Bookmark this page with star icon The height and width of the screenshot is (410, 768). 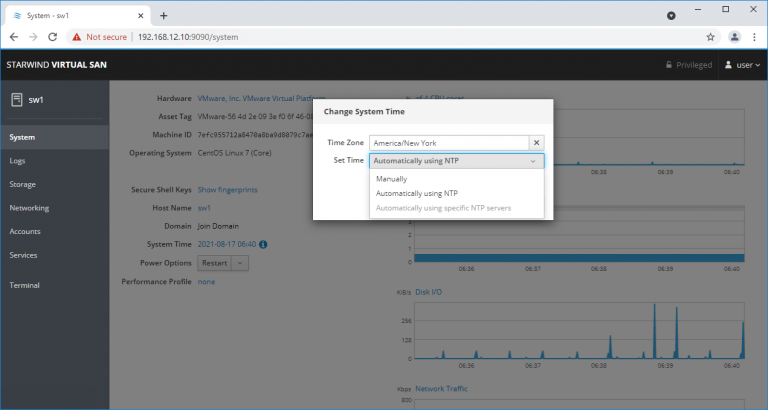tap(710, 37)
